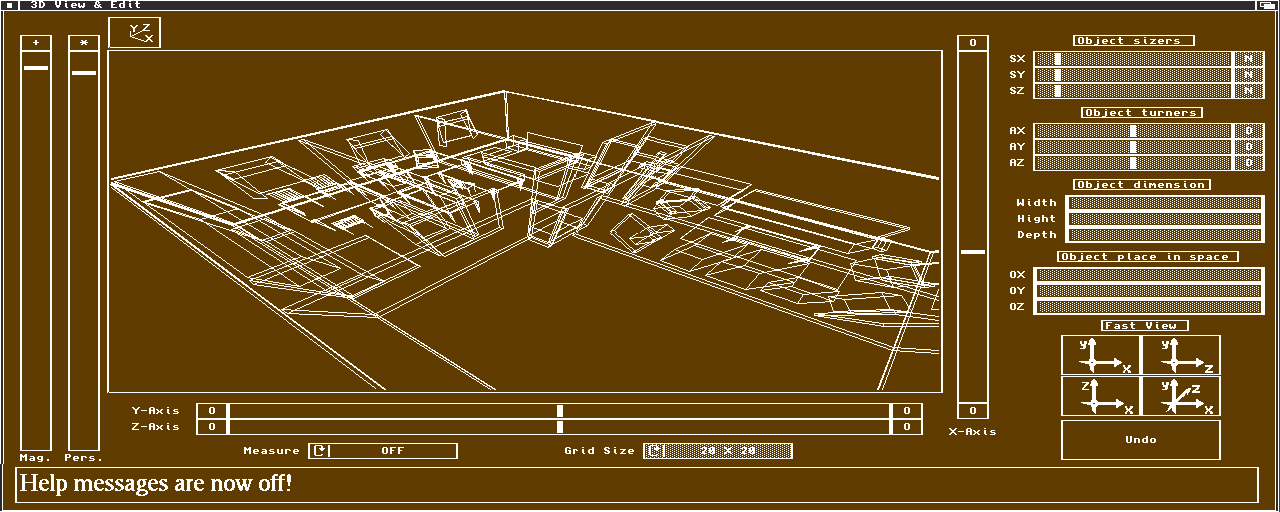Click the Undo button
1280x512 pixels.
(1140, 440)
